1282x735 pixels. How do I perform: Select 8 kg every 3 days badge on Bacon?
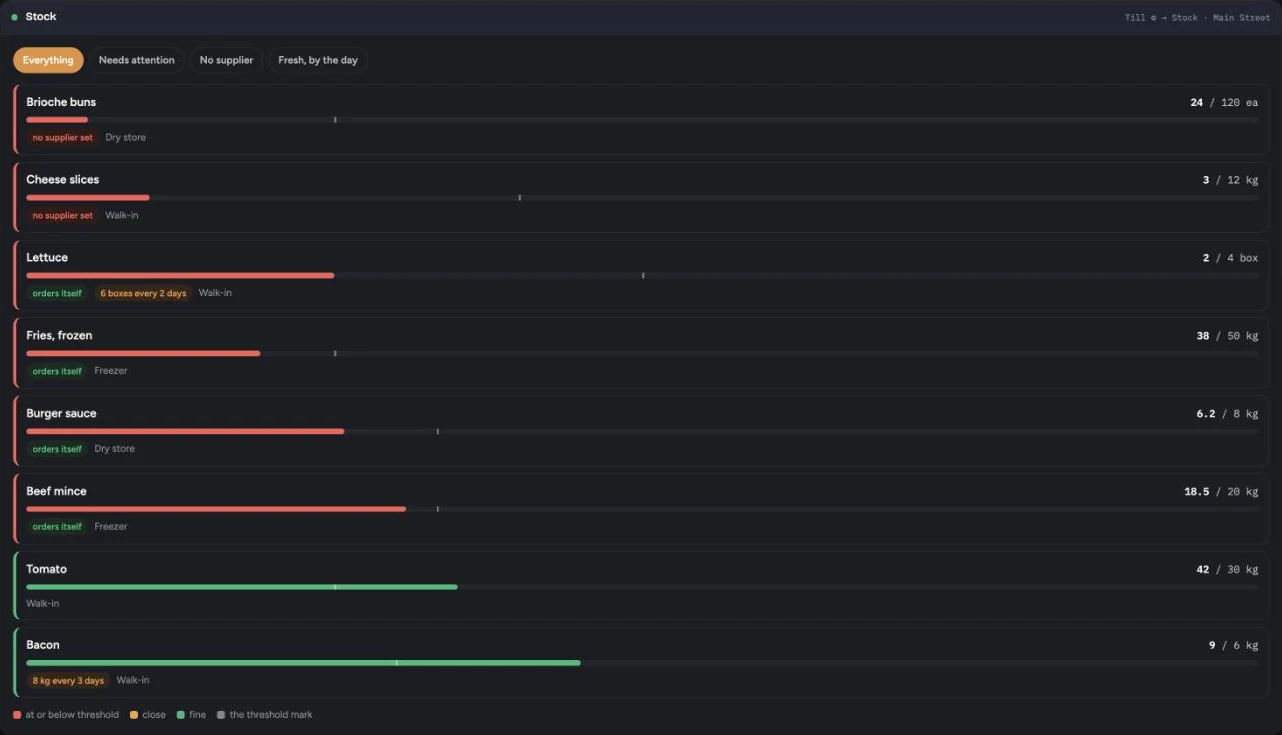(x=68, y=681)
